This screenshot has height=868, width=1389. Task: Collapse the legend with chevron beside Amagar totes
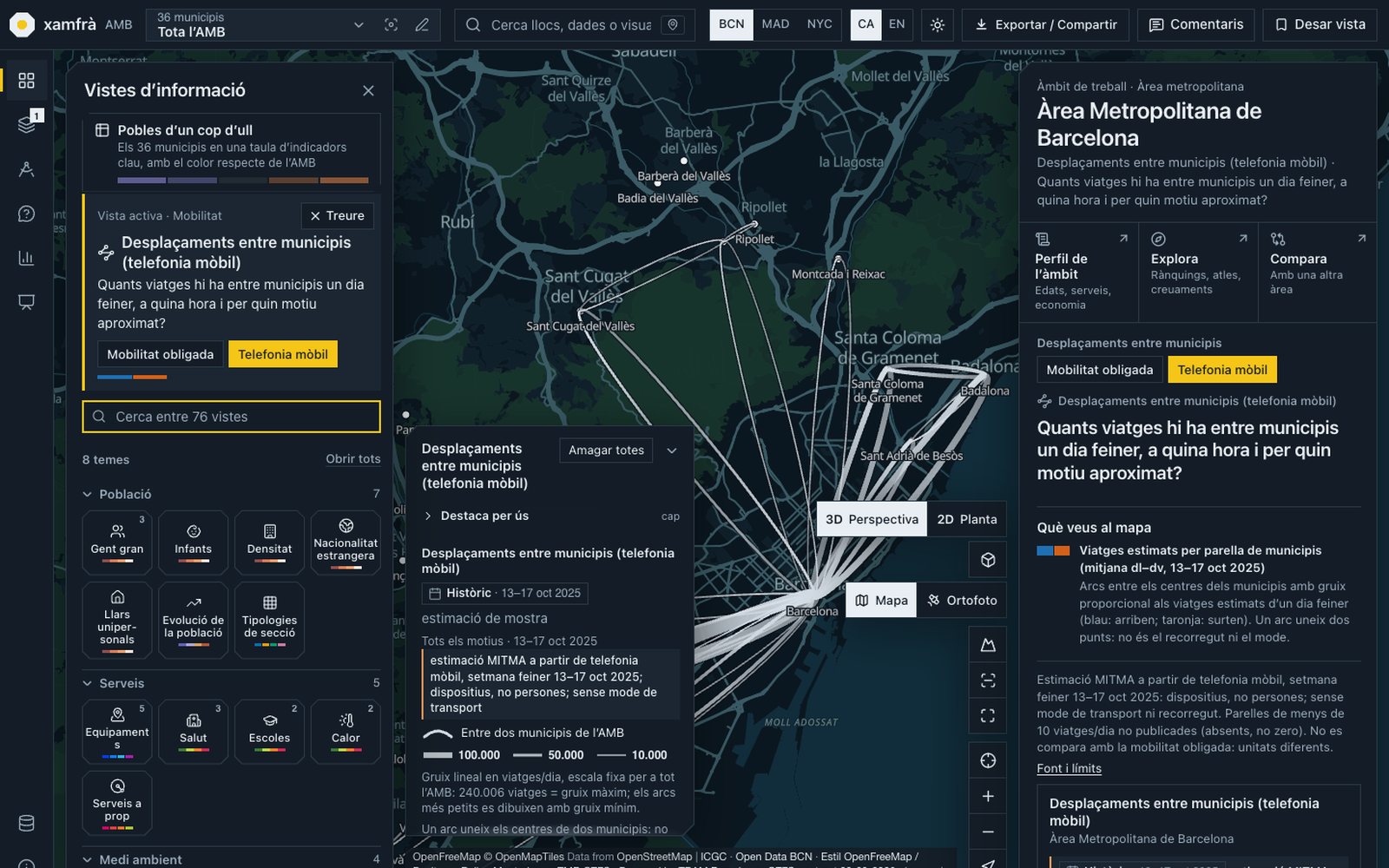pos(671,450)
